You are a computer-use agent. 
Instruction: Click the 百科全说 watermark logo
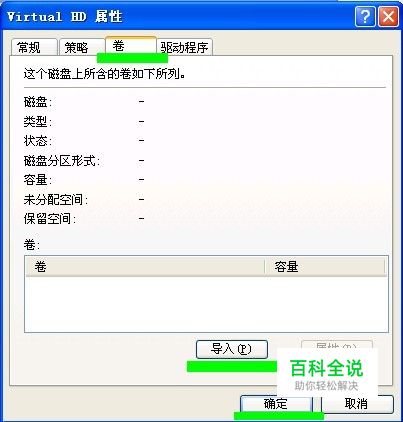[326, 374]
